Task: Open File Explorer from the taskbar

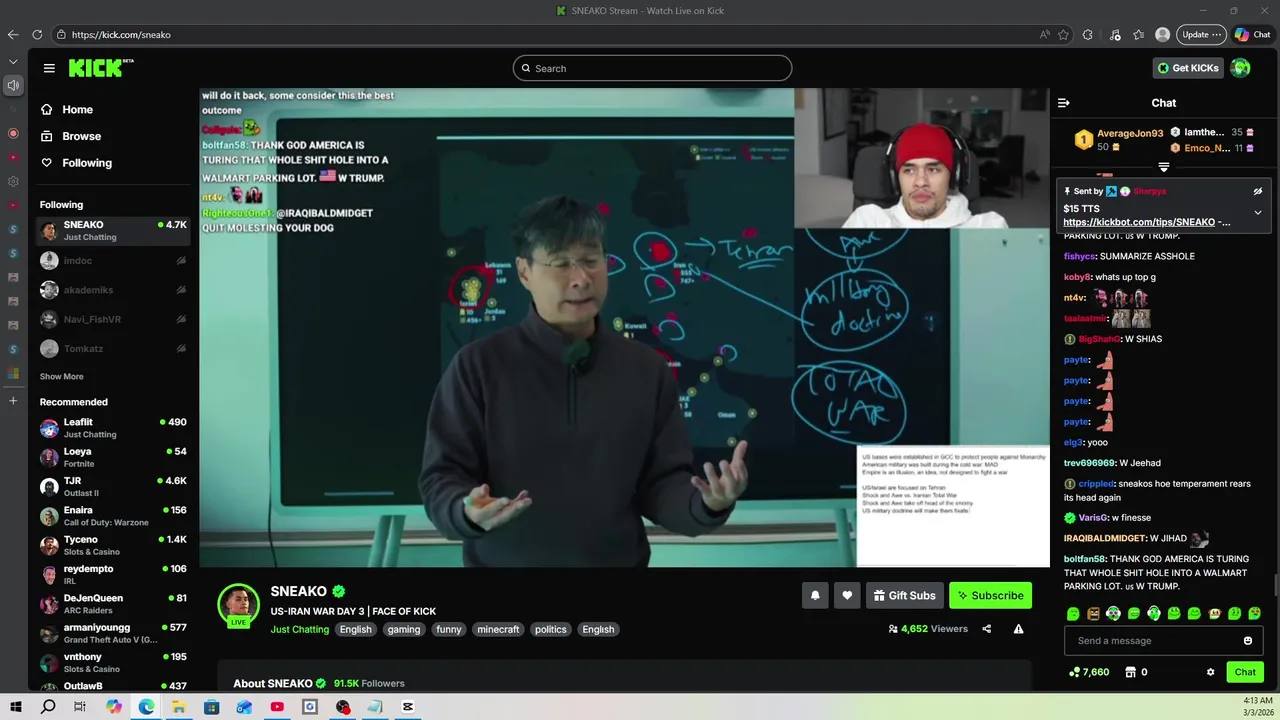Action: (x=179, y=707)
